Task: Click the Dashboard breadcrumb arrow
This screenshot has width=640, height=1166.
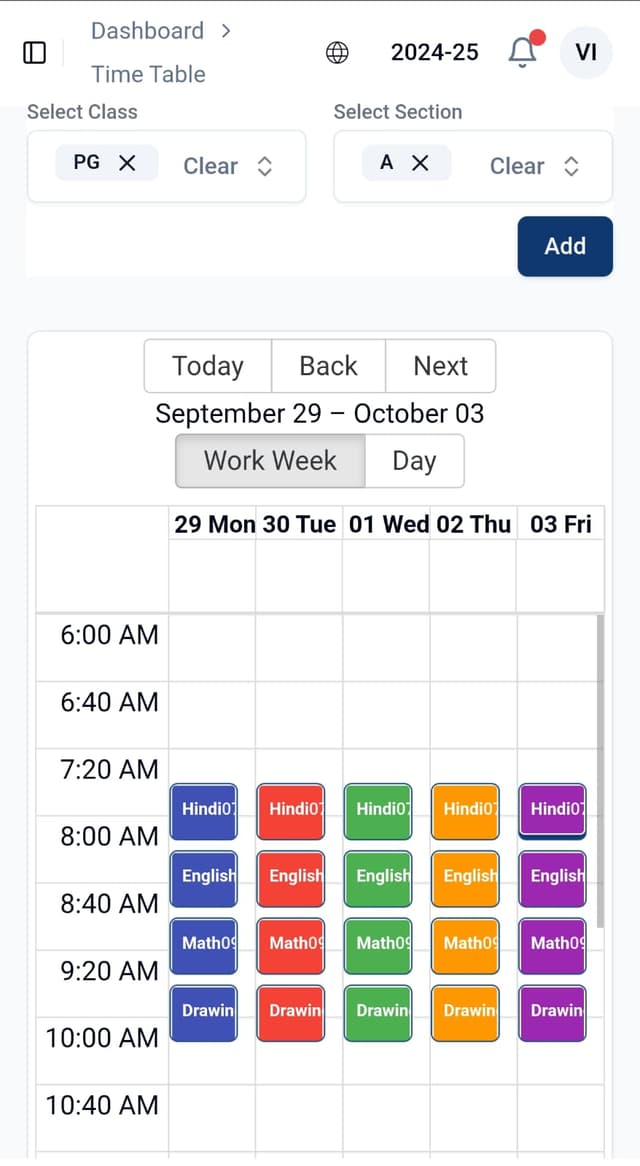Action: pos(226,31)
